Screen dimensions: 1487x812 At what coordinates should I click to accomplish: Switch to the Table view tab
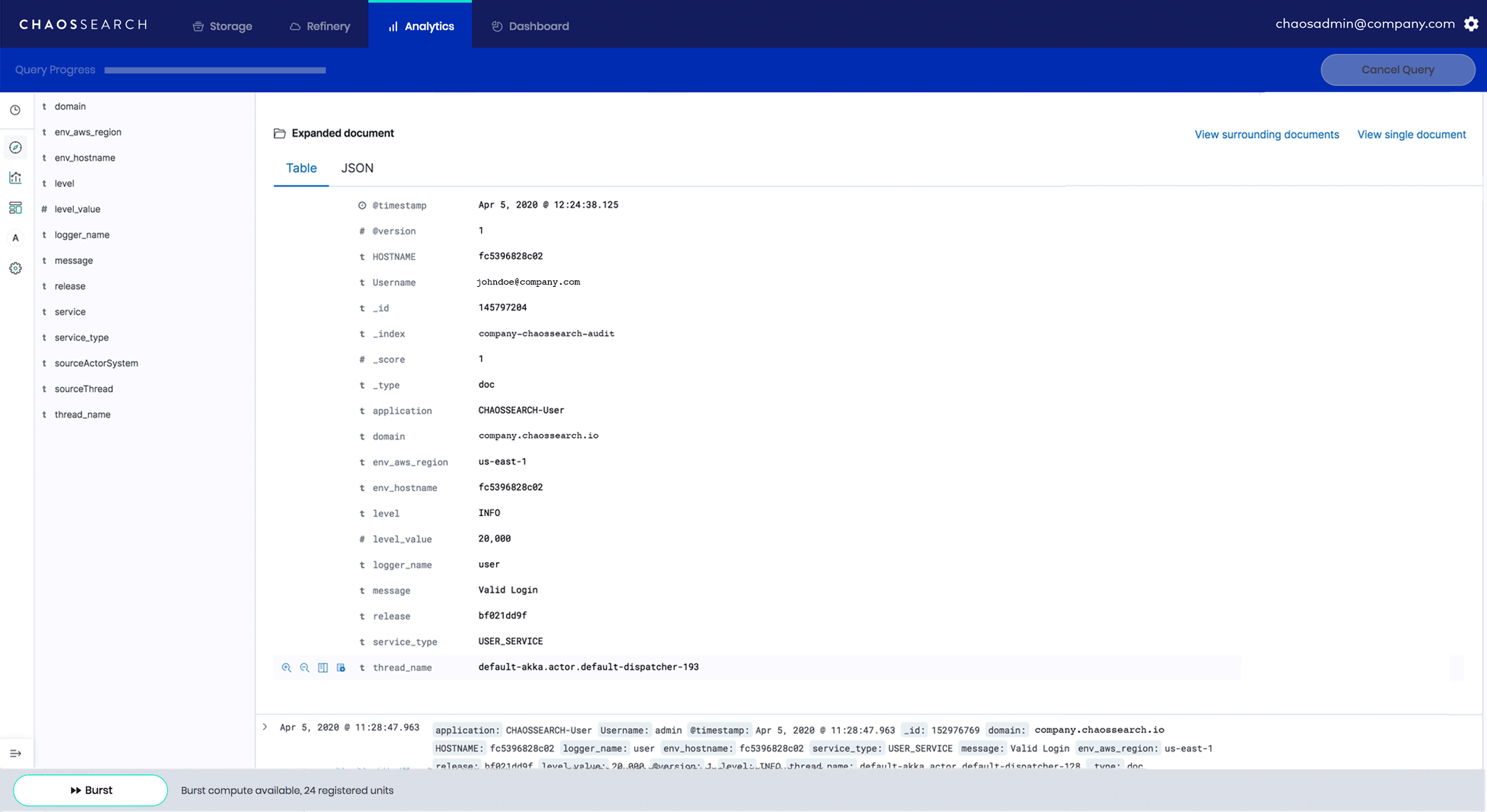301,168
